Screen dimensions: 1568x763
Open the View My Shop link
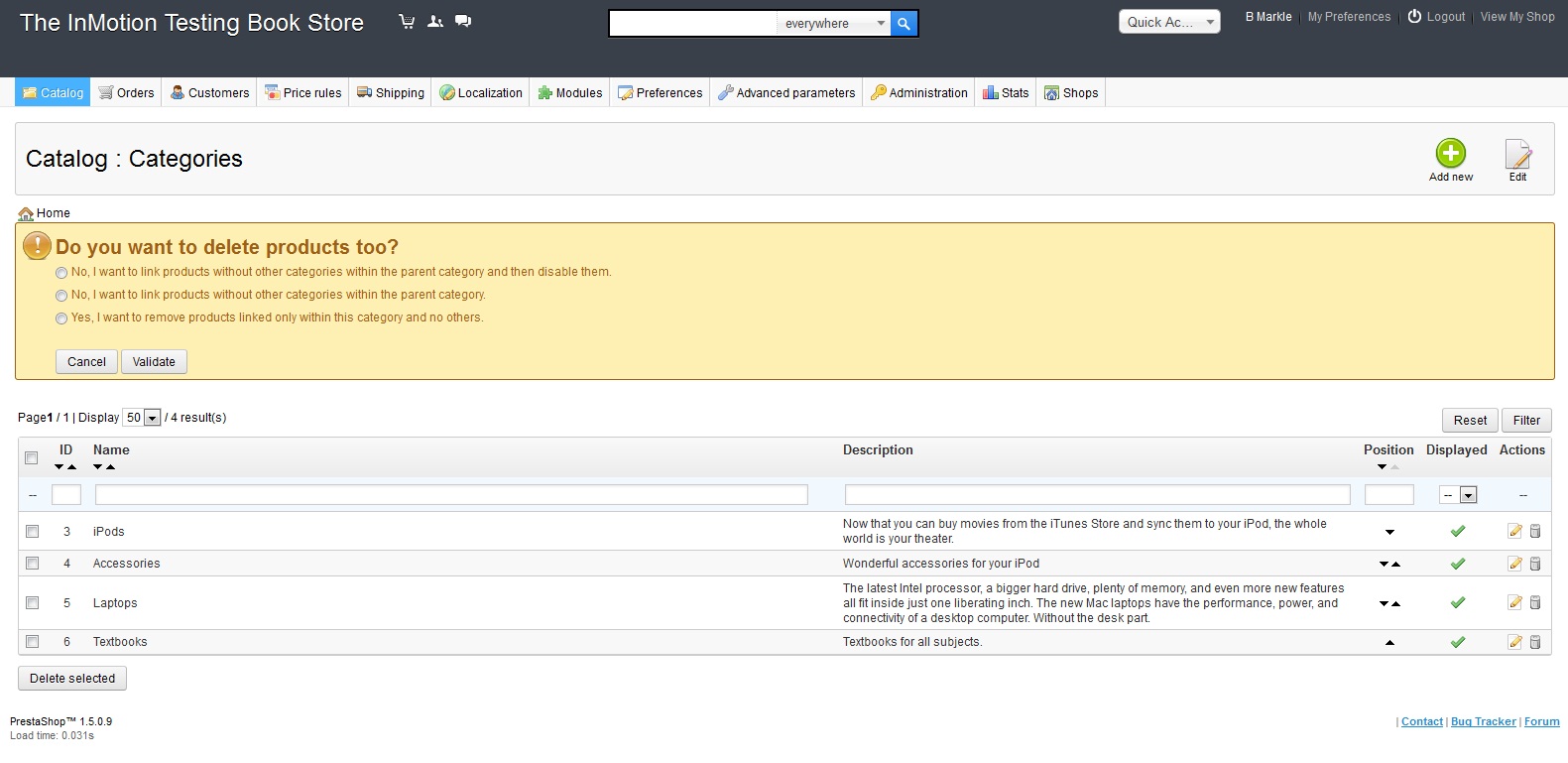tap(1517, 17)
